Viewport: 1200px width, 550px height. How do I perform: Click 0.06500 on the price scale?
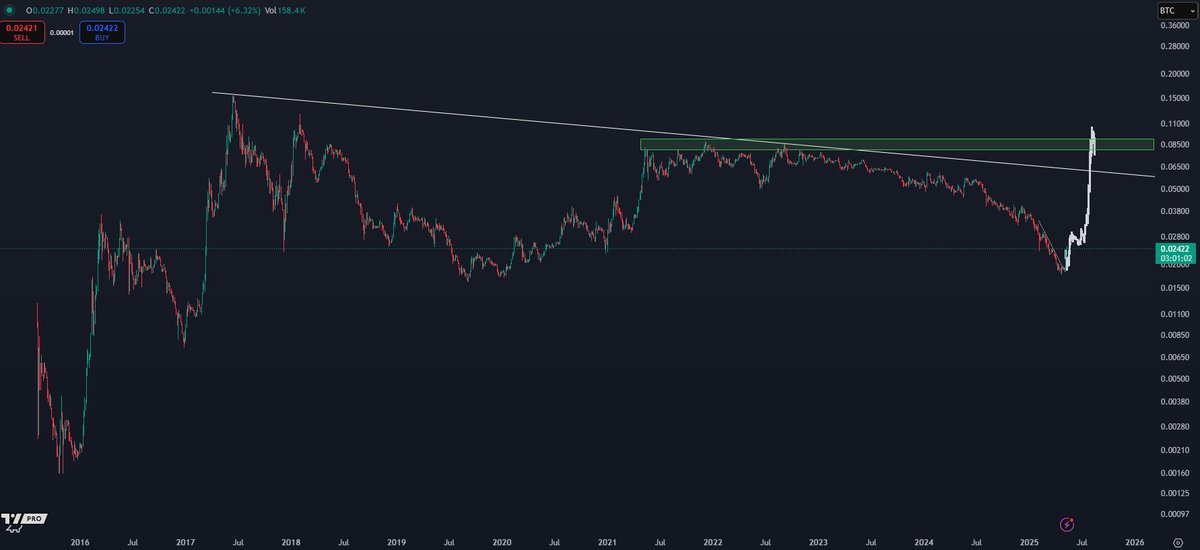click(1173, 166)
